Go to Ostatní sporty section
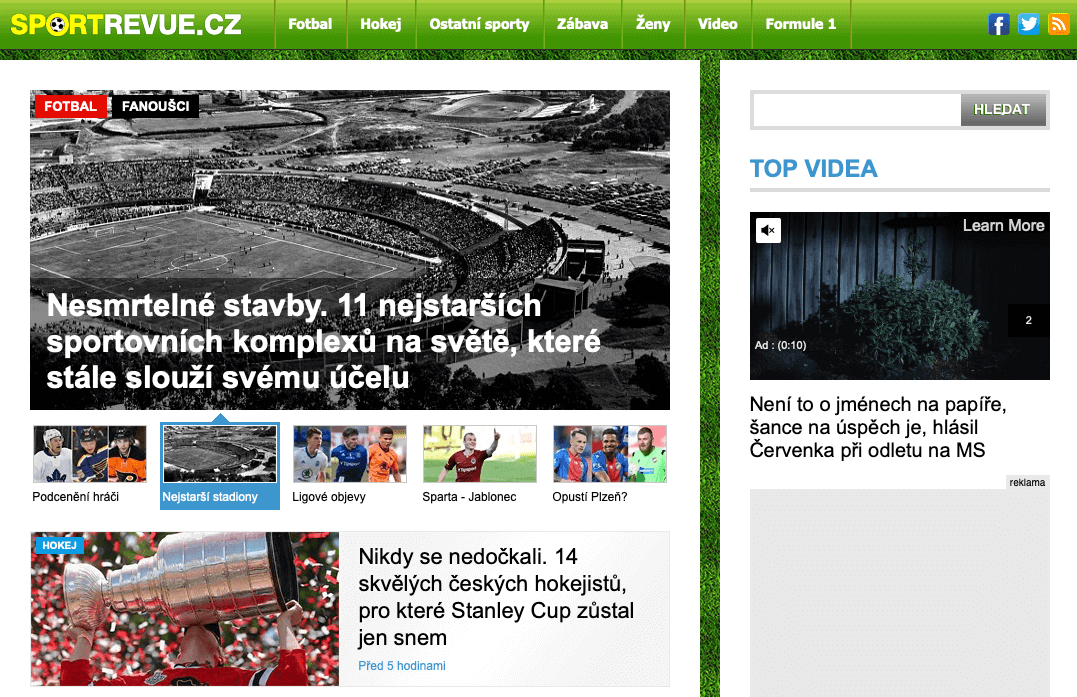 [x=479, y=24]
